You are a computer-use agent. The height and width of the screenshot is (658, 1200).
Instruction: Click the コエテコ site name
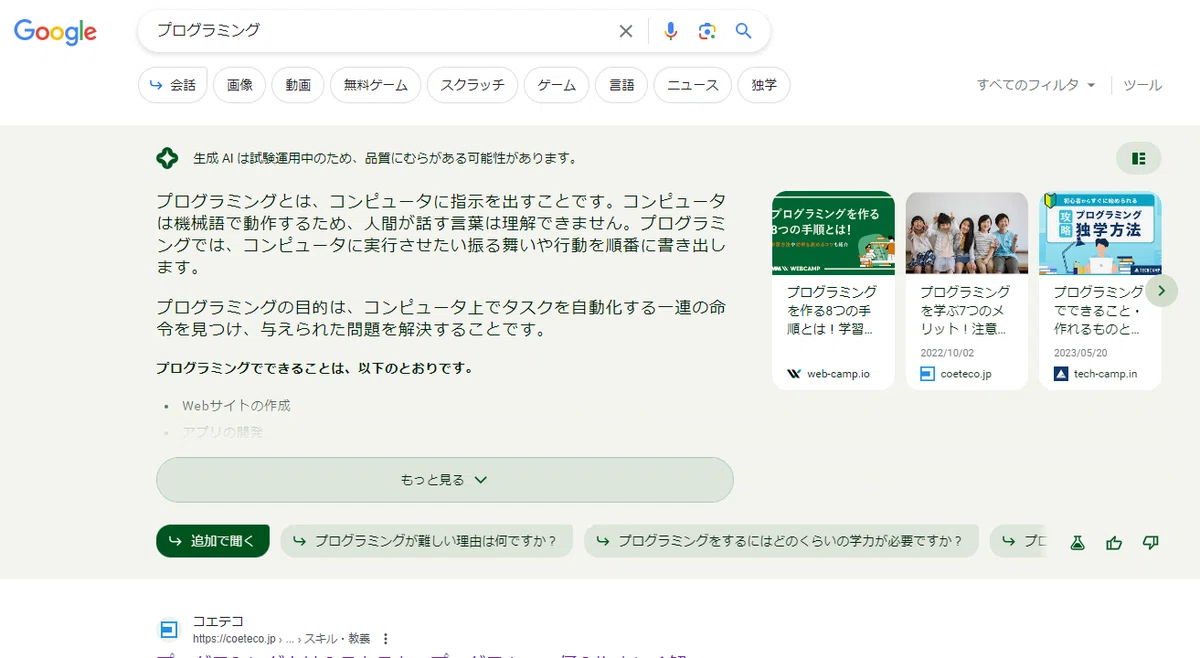click(x=218, y=621)
